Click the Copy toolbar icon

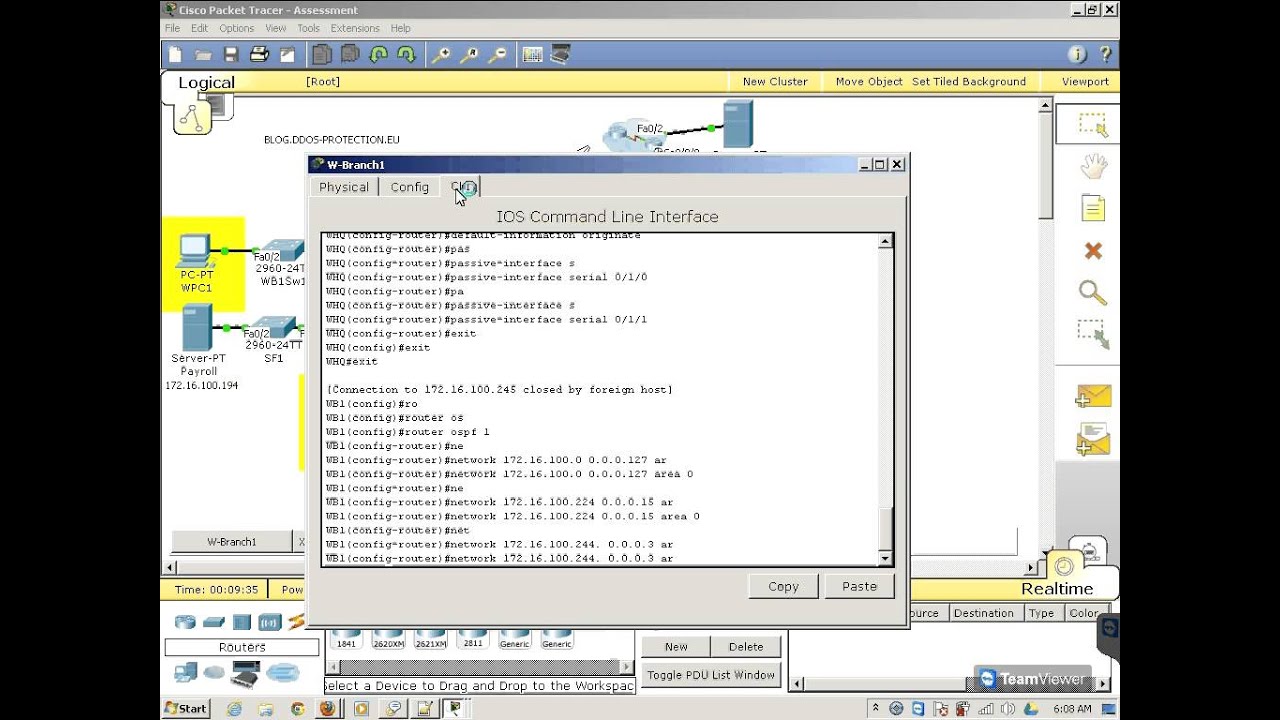[x=322, y=55]
